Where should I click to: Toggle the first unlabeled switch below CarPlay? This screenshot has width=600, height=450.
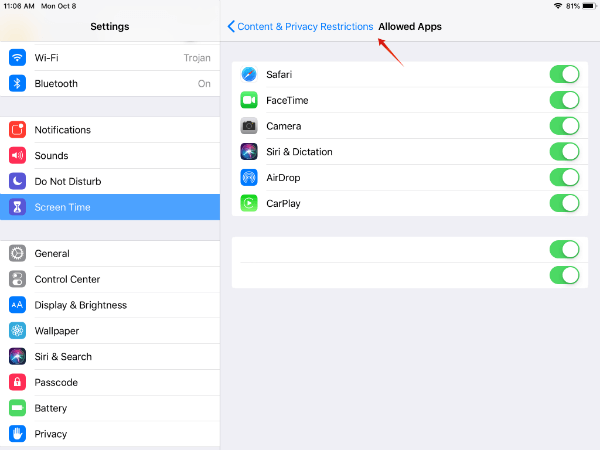point(564,249)
